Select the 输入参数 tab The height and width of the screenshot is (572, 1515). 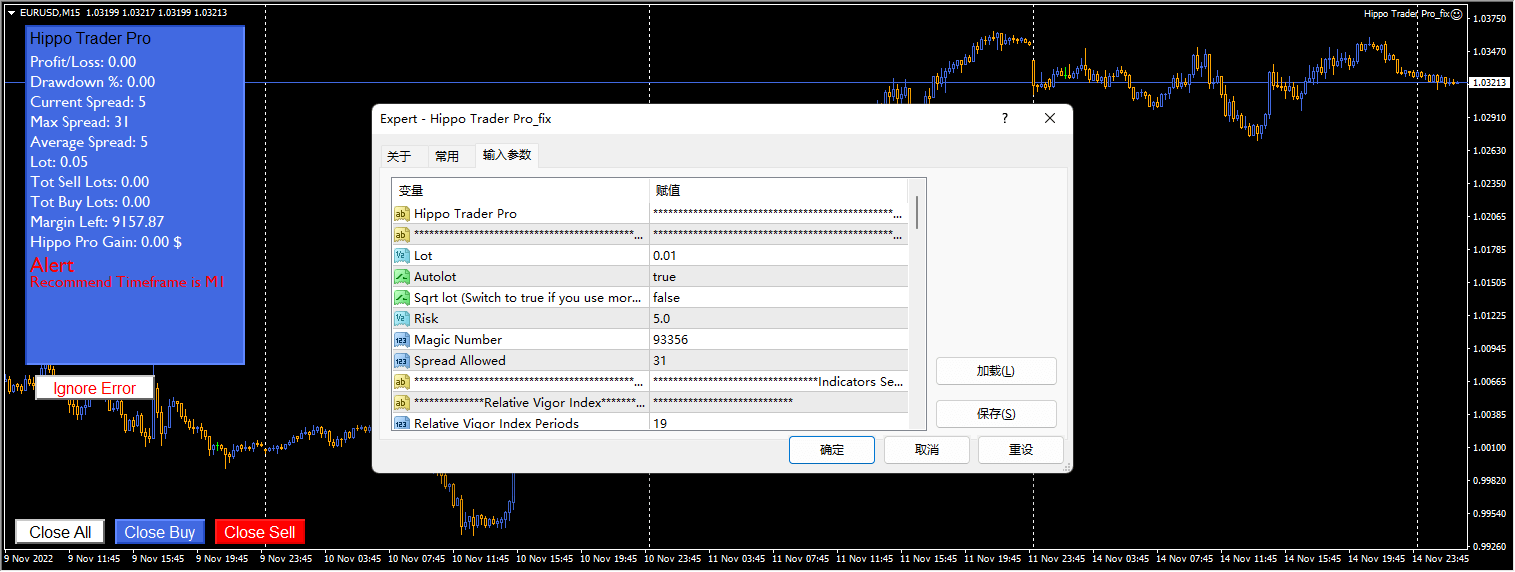tap(507, 155)
